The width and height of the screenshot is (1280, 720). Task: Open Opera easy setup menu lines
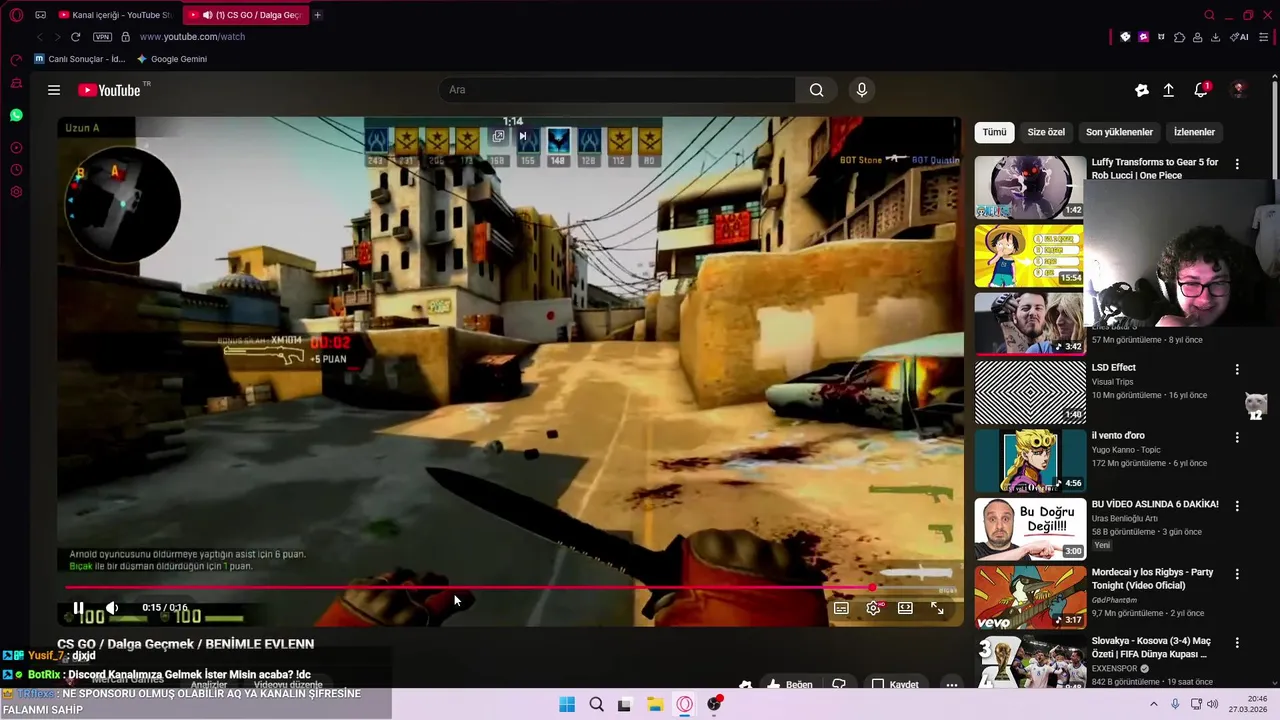click(x=1264, y=37)
